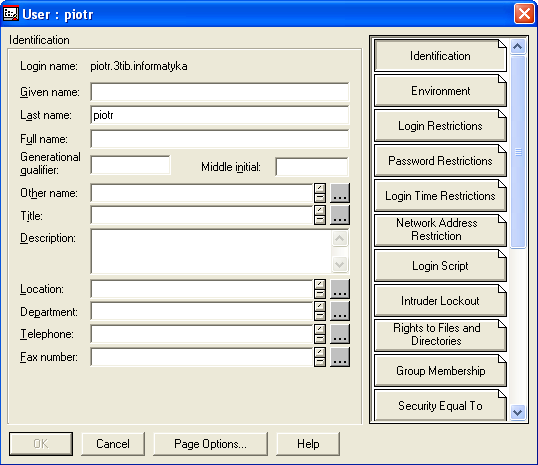Click the page list down arrow
This screenshot has width=538, height=465.
pyautogui.click(x=518, y=412)
